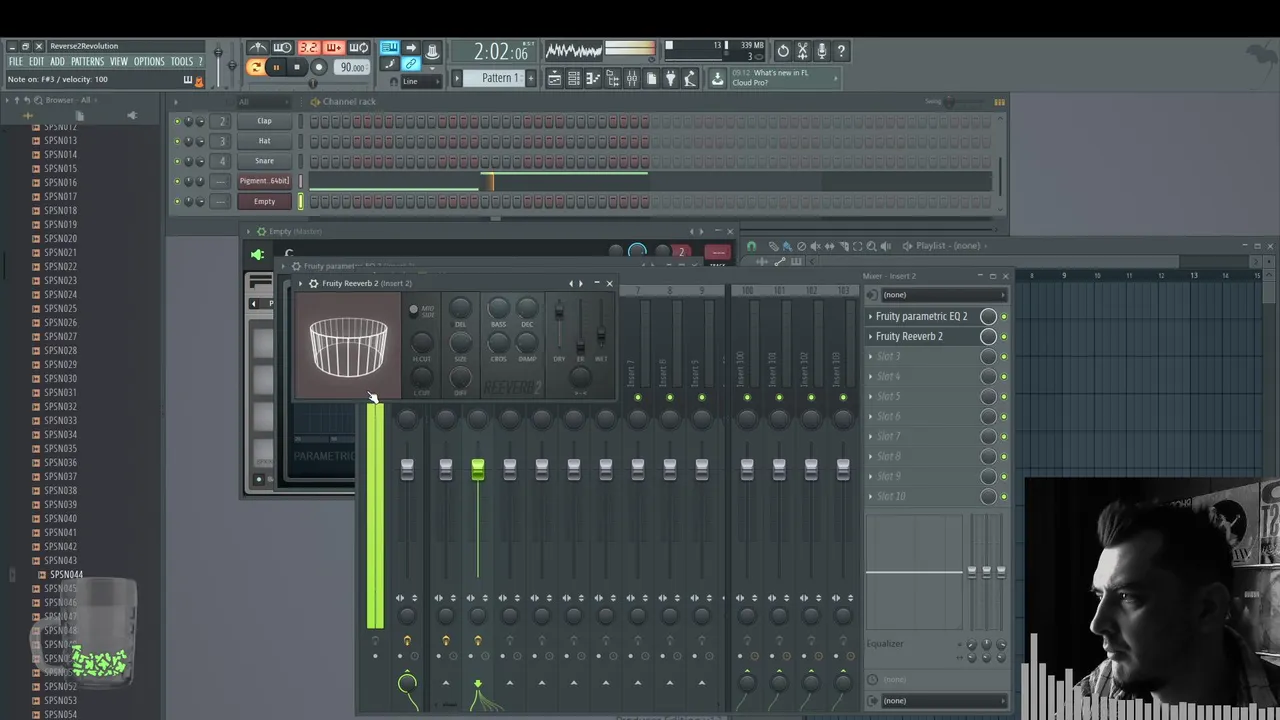The image size is (1280, 720).
Task: Toggle the 3.2 countdown before recording
Action: [308, 48]
